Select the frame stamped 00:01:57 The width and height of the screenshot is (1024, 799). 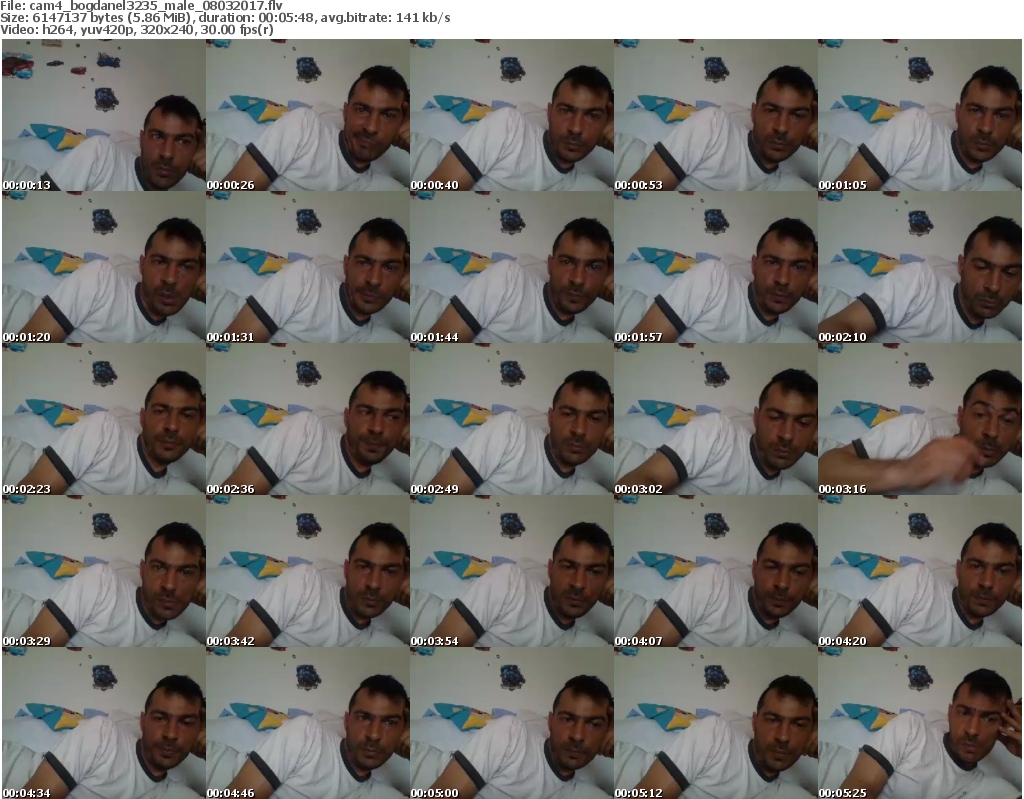click(x=716, y=267)
